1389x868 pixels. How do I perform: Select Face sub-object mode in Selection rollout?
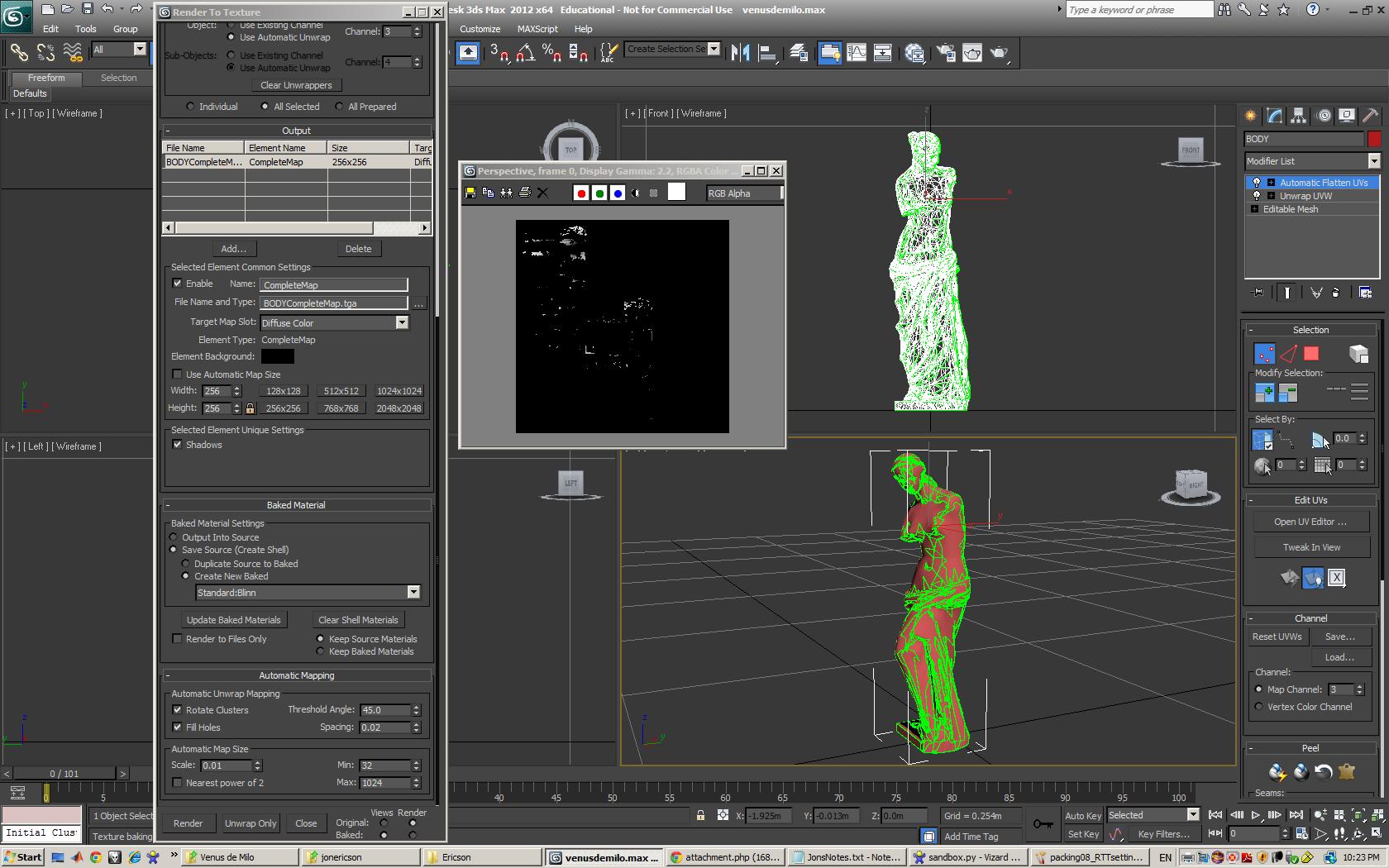coord(1311,354)
